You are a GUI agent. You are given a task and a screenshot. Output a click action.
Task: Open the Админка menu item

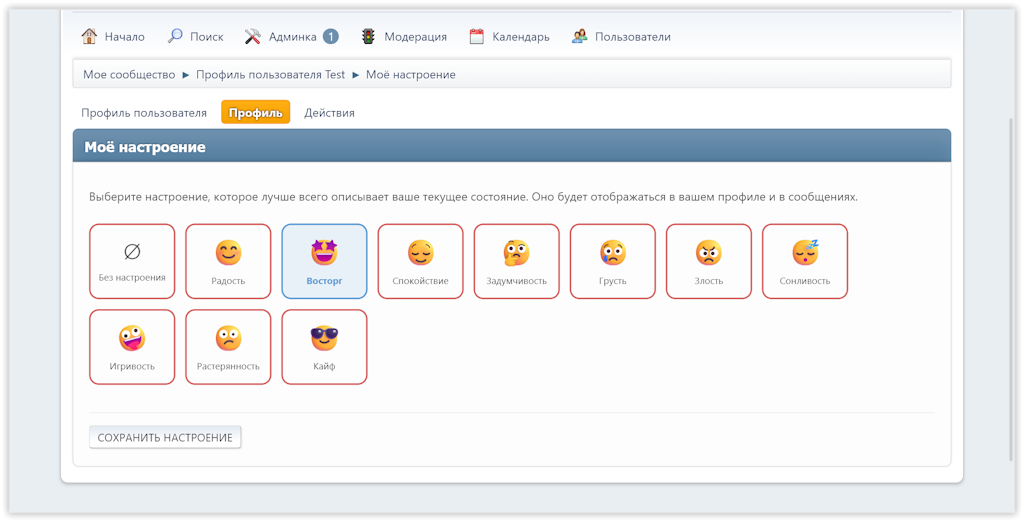click(x=292, y=37)
